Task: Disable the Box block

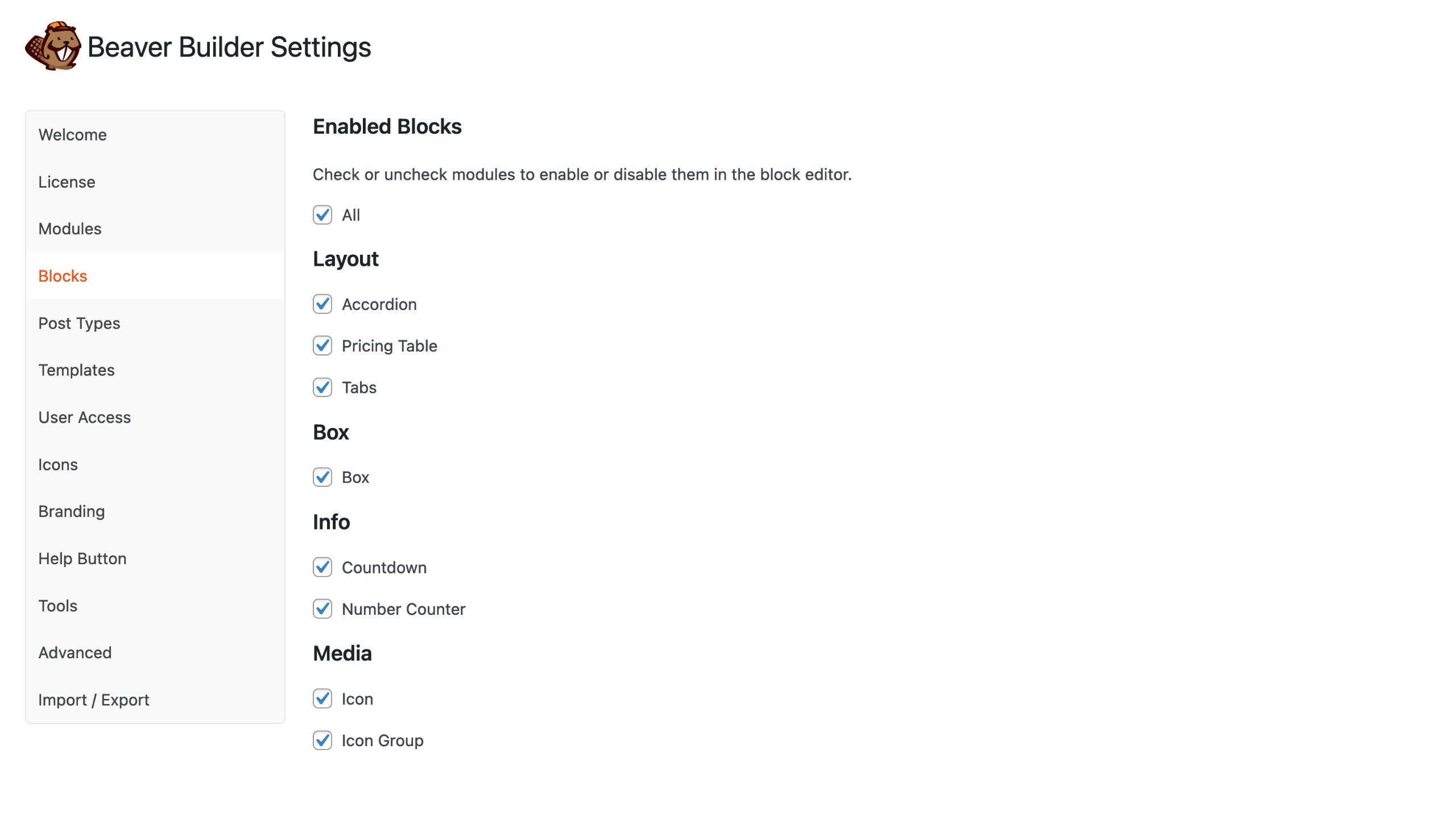Action: point(322,477)
